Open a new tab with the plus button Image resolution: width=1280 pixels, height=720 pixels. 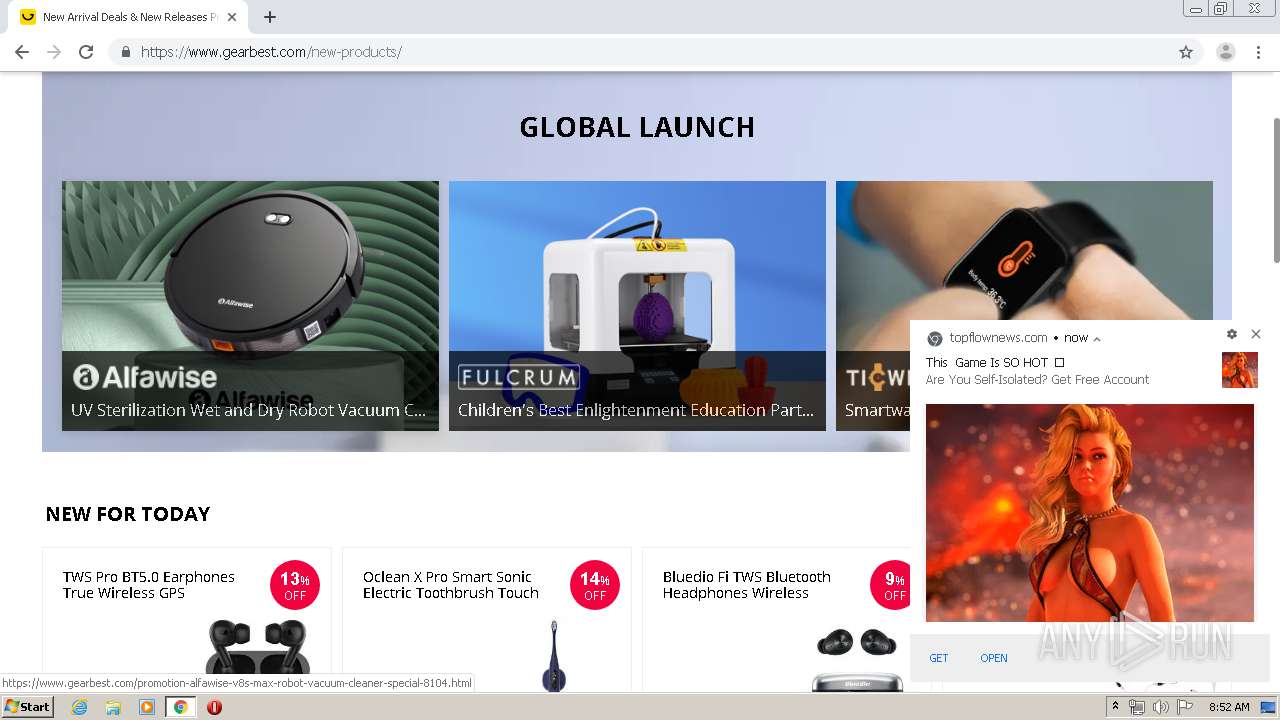pyautogui.click(x=270, y=17)
